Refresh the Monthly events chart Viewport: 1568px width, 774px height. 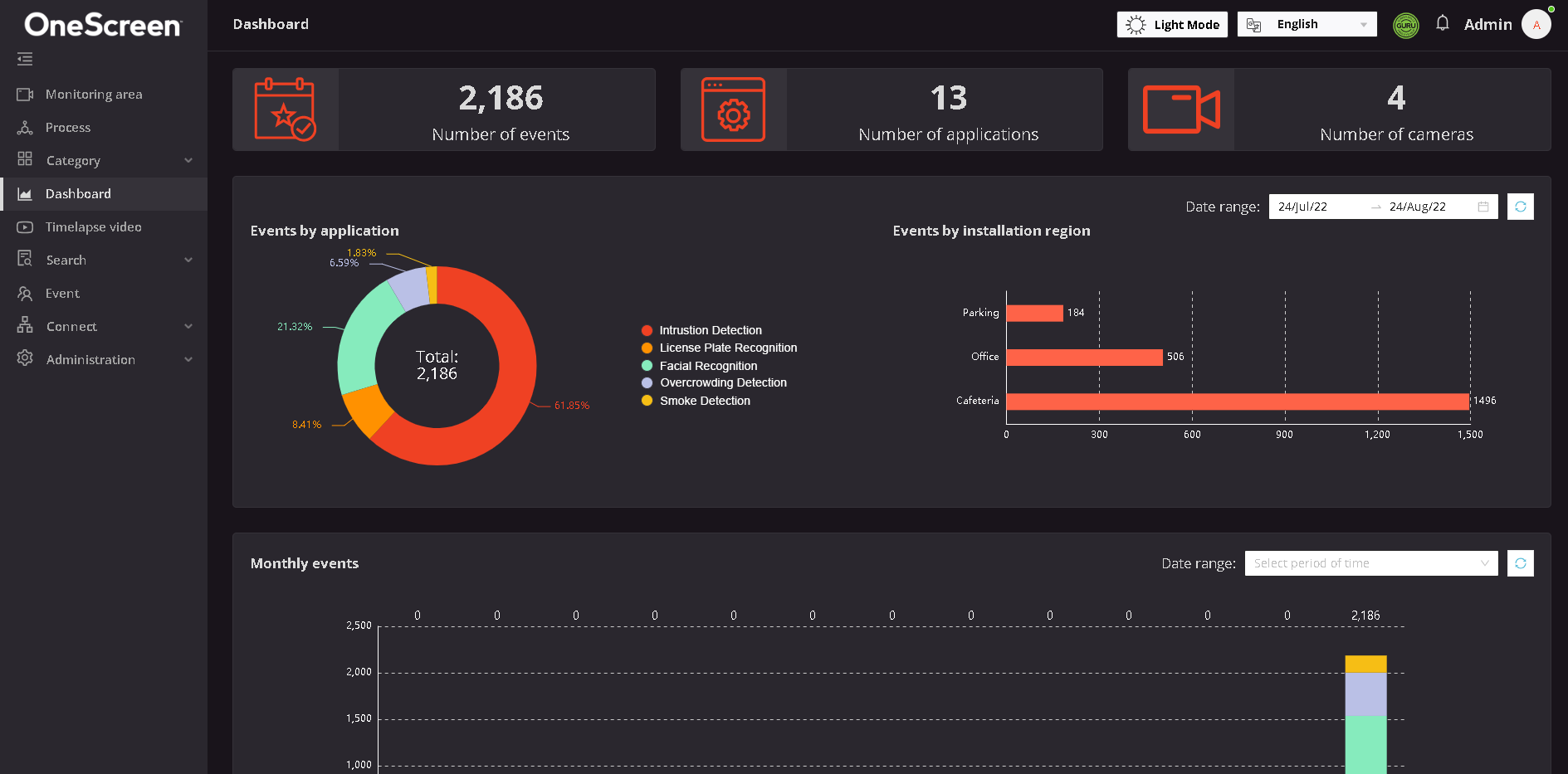(1521, 563)
